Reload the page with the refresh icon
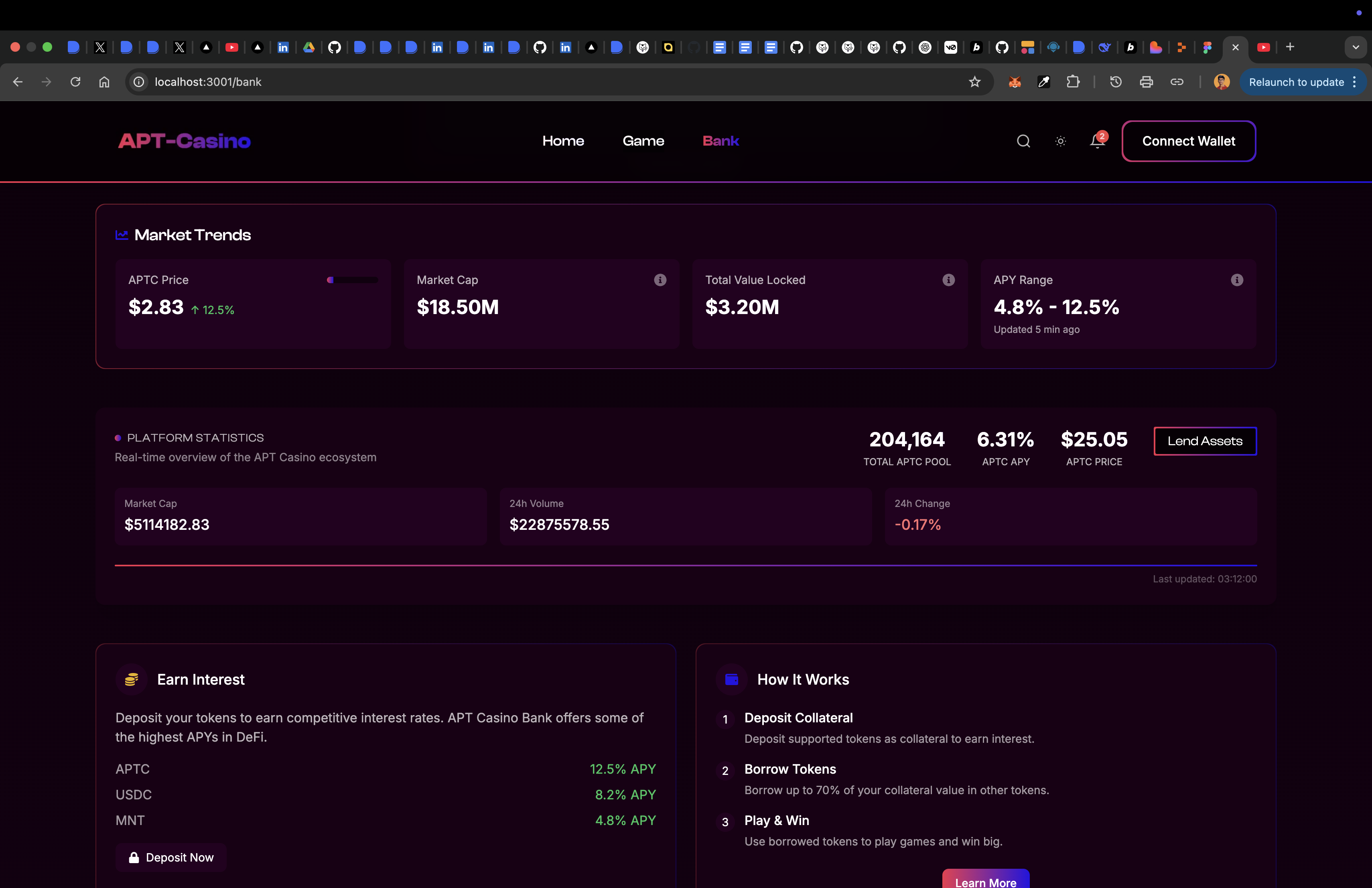The width and height of the screenshot is (1372, 888). 75,82
